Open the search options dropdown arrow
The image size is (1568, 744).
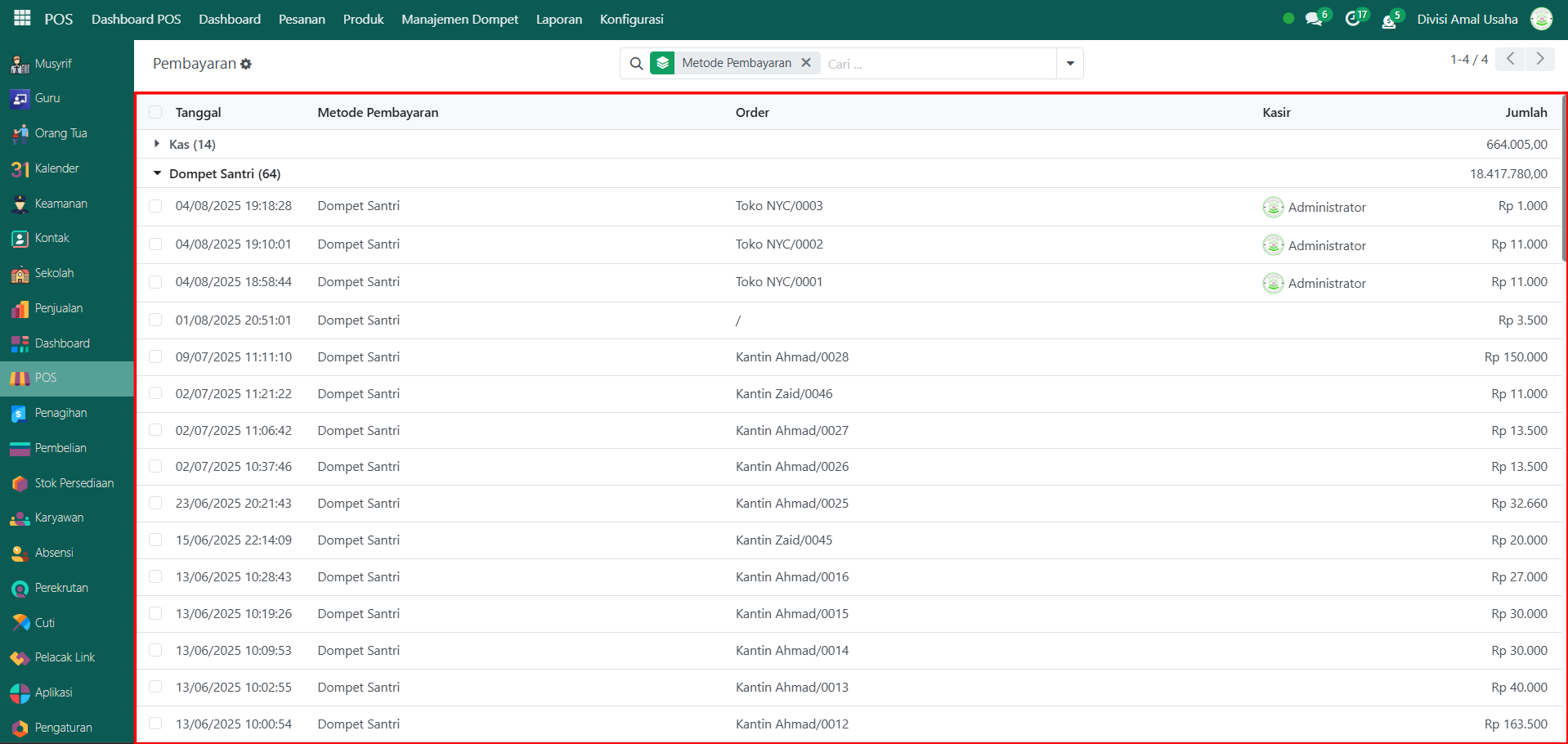tap(1069, 64)
